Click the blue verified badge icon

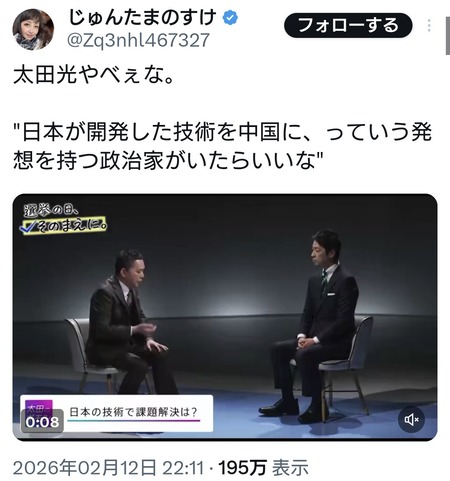tap(230, 17)
